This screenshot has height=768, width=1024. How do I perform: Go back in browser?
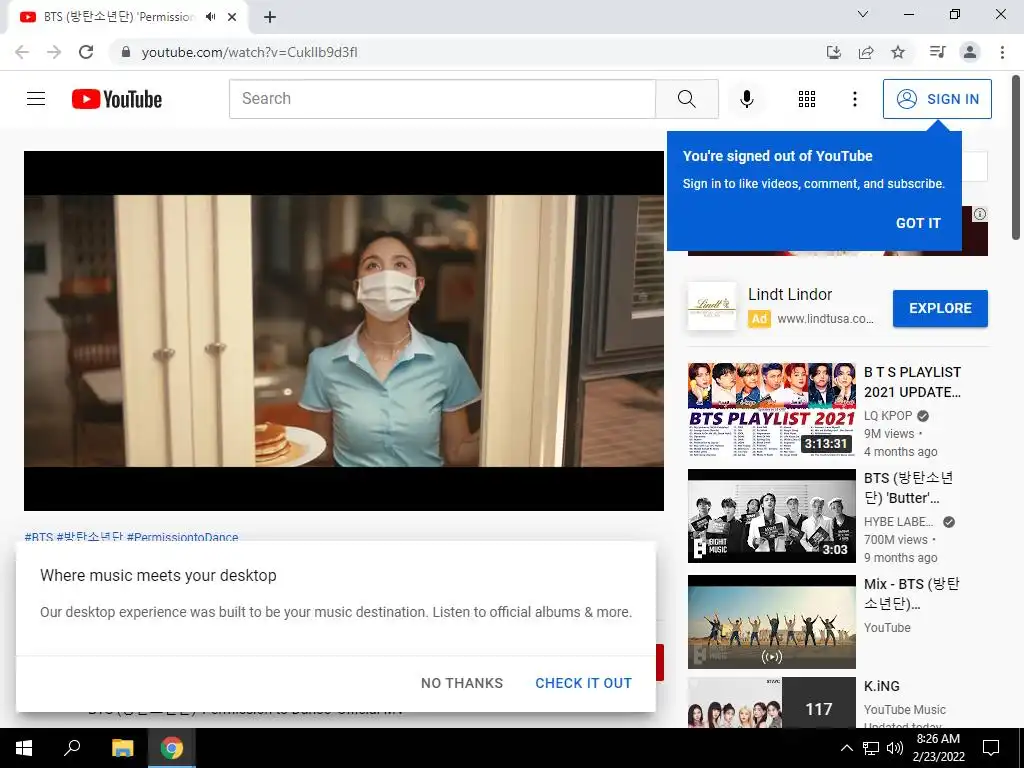point(22,52)
